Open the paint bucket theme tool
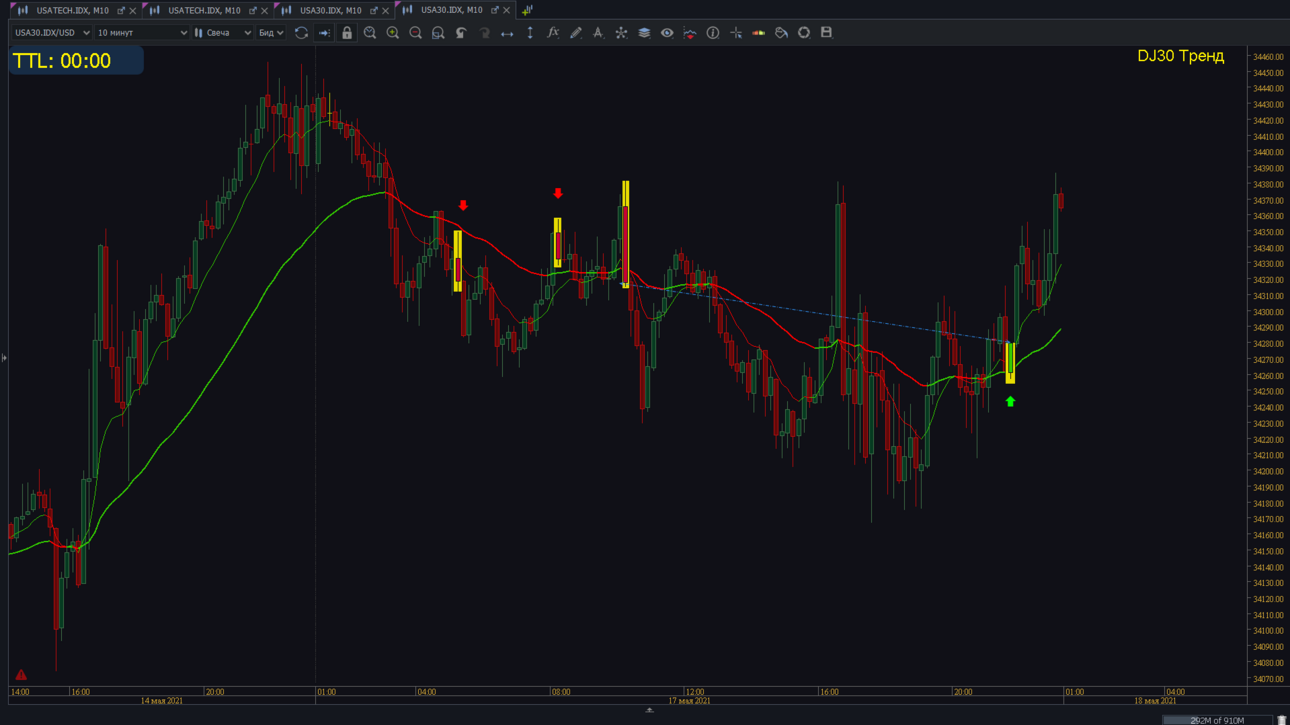This screenshot has width=1290, height=725. 781,33
